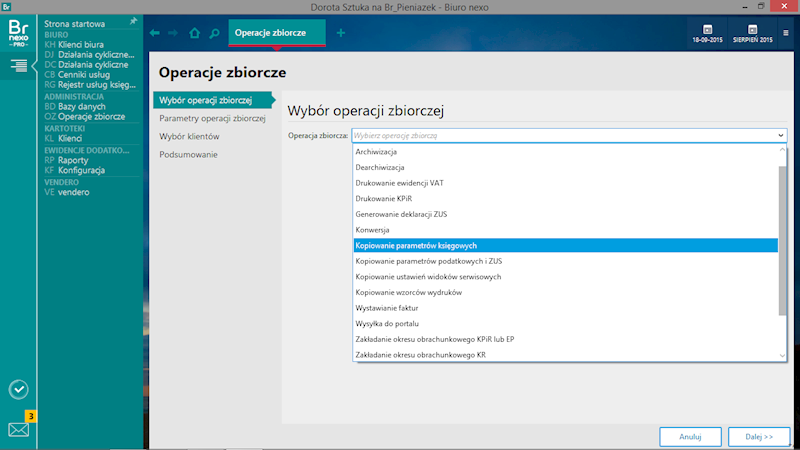800x450 pixels.
Task: Open the search magnifier icon
Action: (x=214, y=33)
